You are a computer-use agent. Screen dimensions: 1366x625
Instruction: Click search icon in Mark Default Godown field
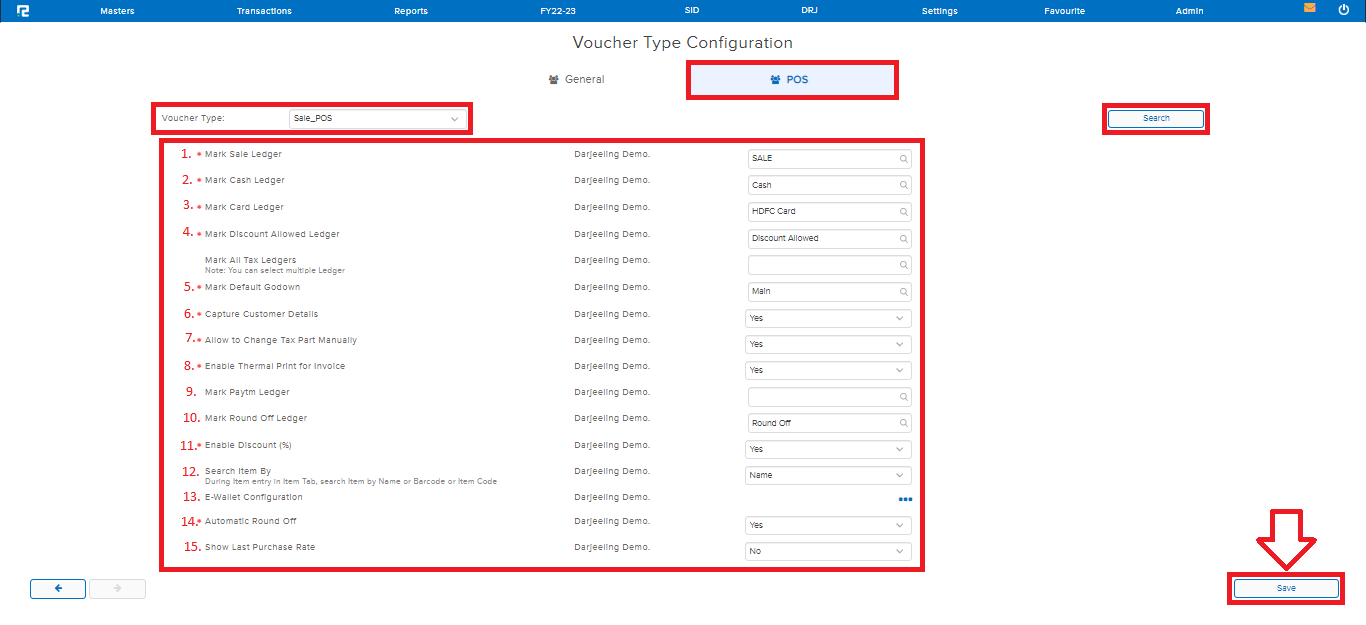coord(902,292)
